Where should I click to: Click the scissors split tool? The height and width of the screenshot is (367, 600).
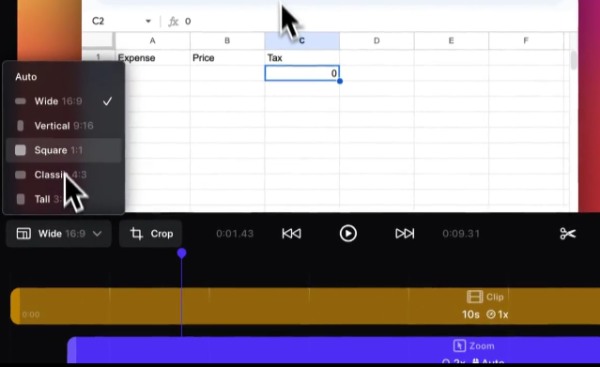point(567,233)
